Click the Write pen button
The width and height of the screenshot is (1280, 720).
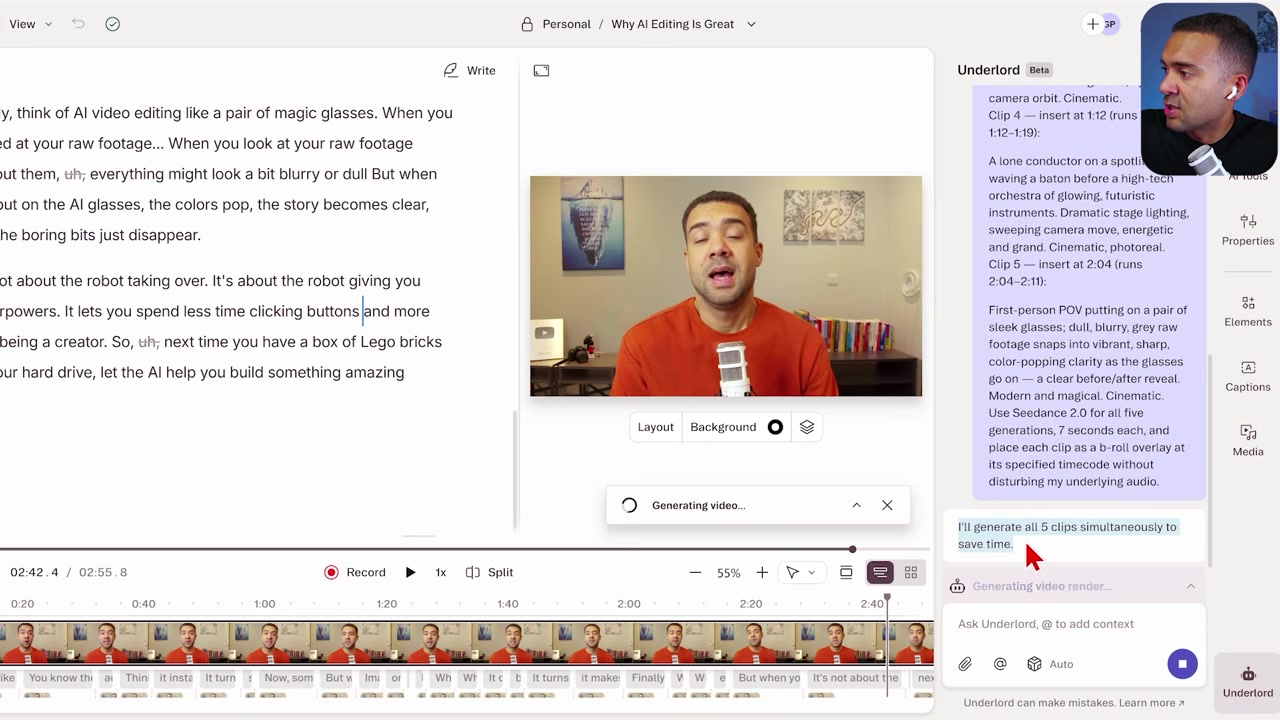coord(469,70)
